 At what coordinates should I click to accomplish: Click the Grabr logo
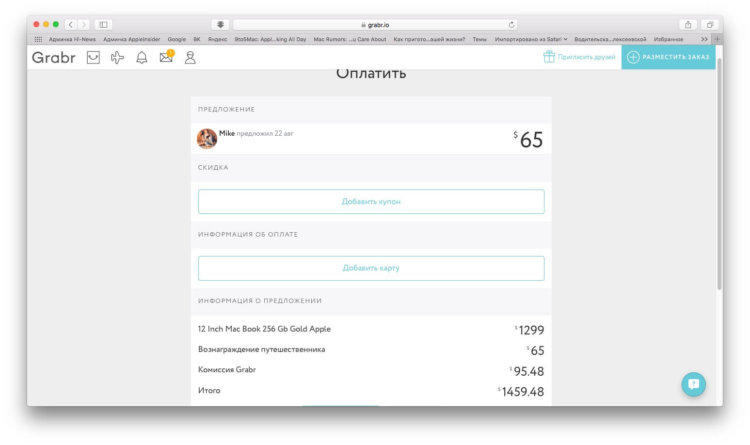pyautogui.click(x=53, y=58)
